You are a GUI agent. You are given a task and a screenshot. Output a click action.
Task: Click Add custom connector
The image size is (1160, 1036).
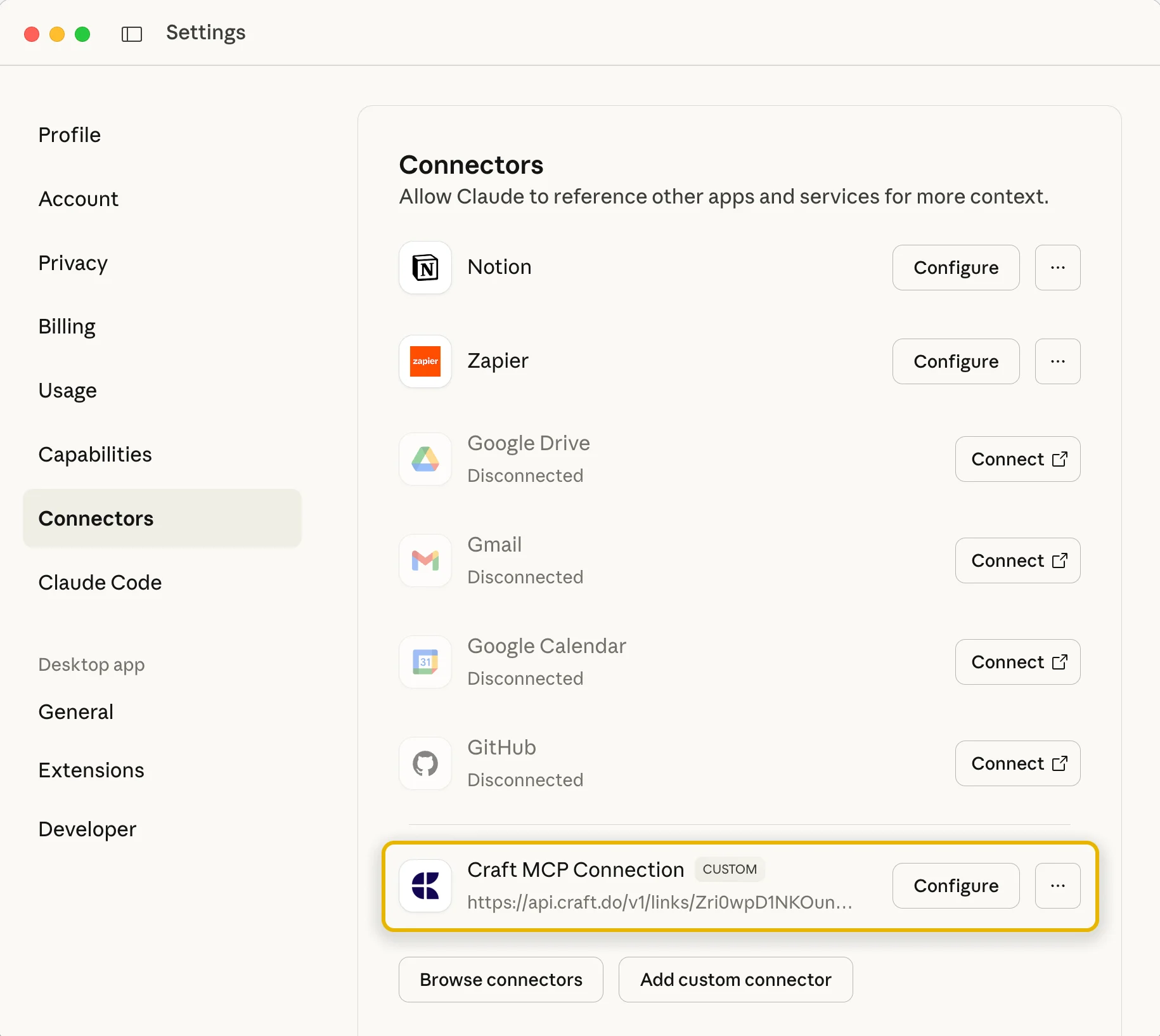(x=735, y=979)
